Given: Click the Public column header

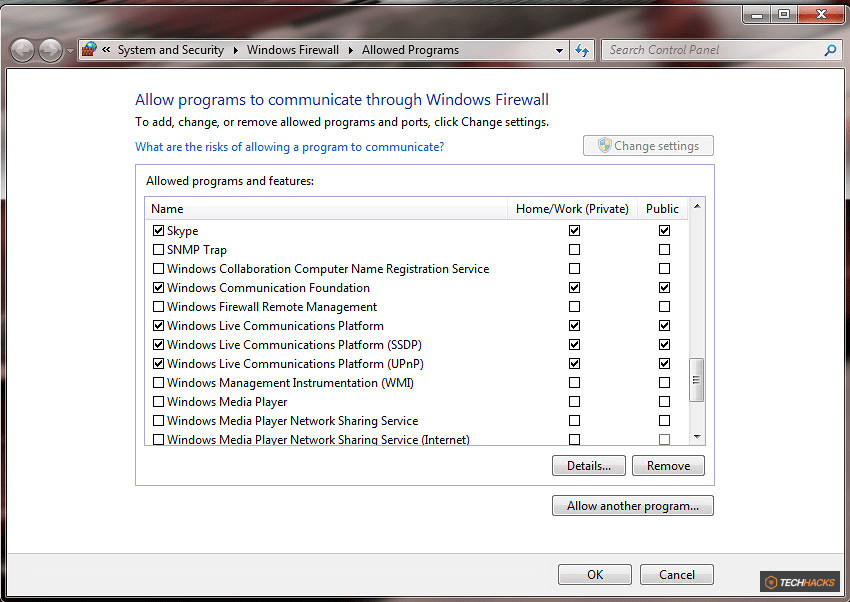Looking at the screenshot, I should tap(662, 209).
